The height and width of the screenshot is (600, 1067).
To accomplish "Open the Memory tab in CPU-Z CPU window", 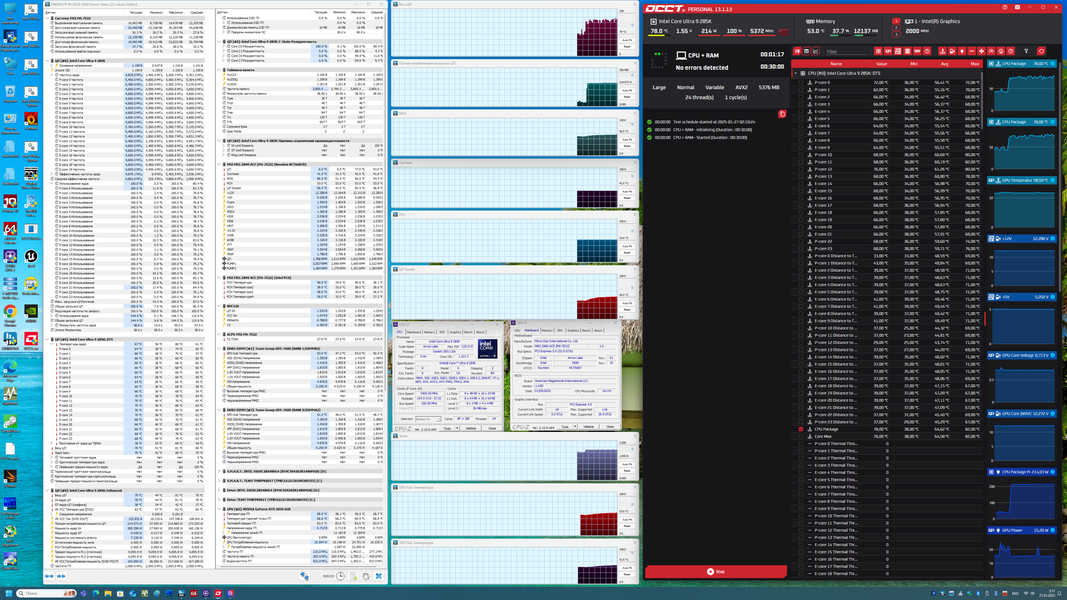I will click(x=429, y=332).
